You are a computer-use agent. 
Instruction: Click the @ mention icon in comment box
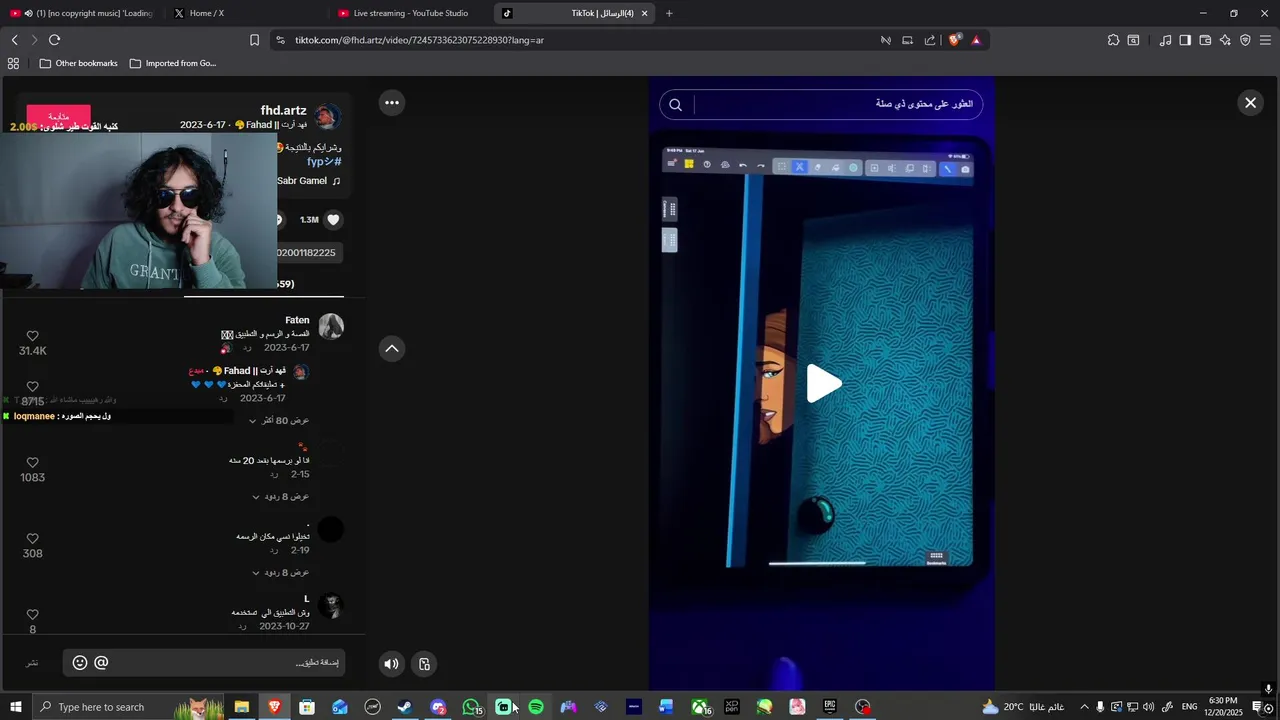click(101, 662)
